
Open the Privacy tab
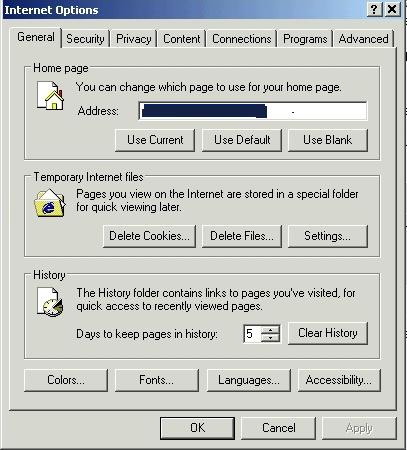pos(134,39)
